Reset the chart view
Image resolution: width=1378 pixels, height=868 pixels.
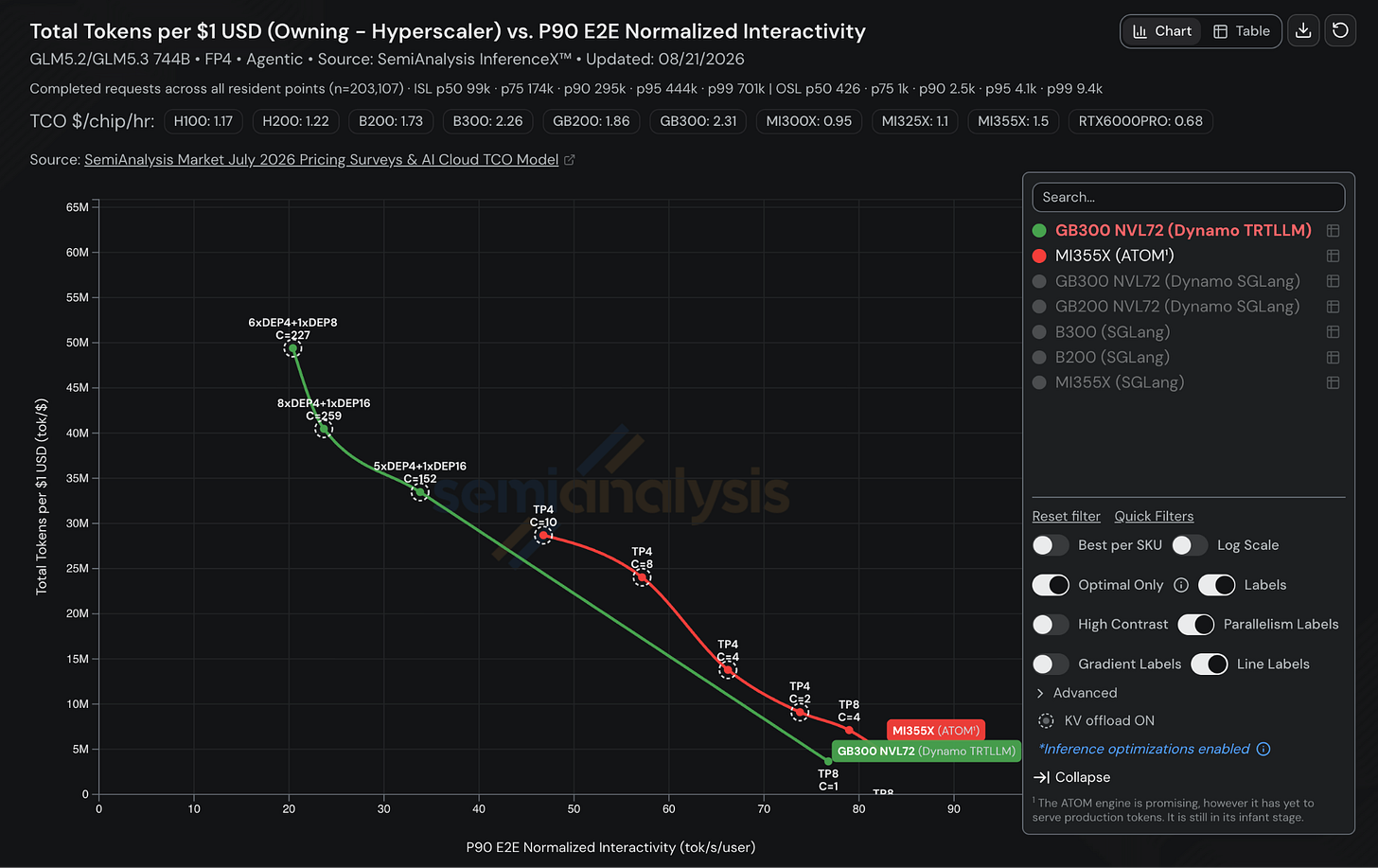point(1340,31)
